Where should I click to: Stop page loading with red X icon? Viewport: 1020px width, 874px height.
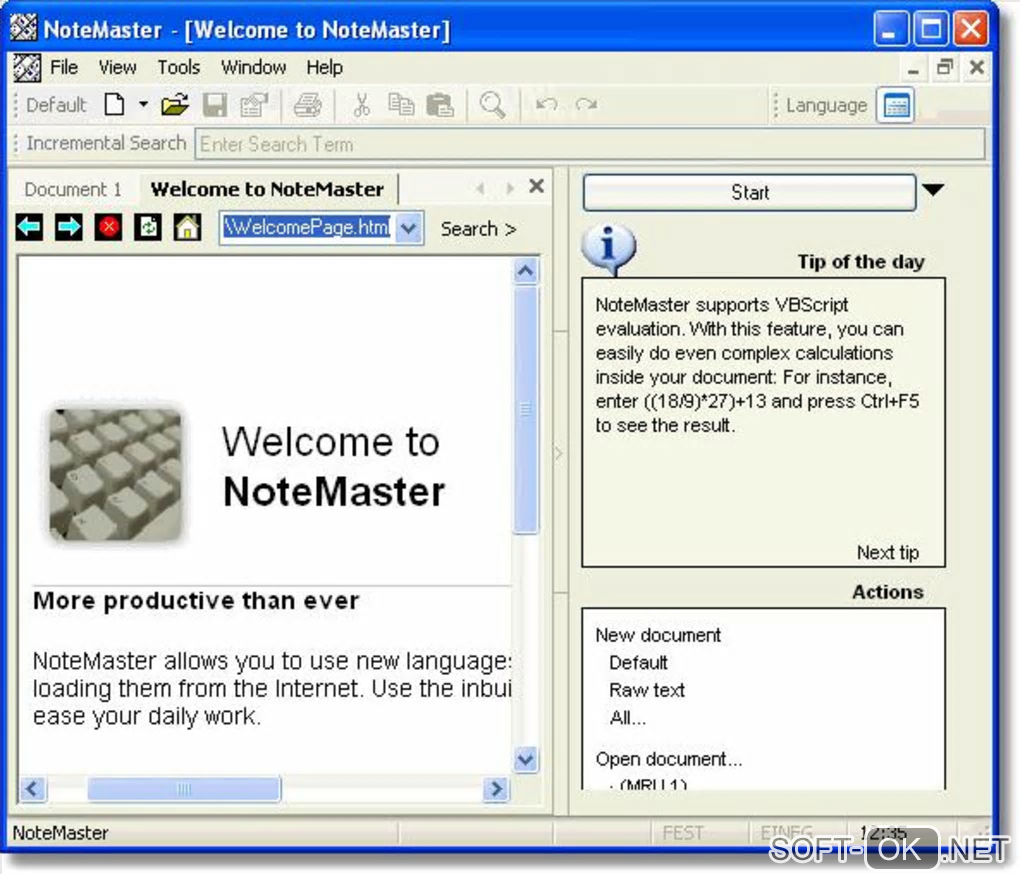tap(108, 227)
